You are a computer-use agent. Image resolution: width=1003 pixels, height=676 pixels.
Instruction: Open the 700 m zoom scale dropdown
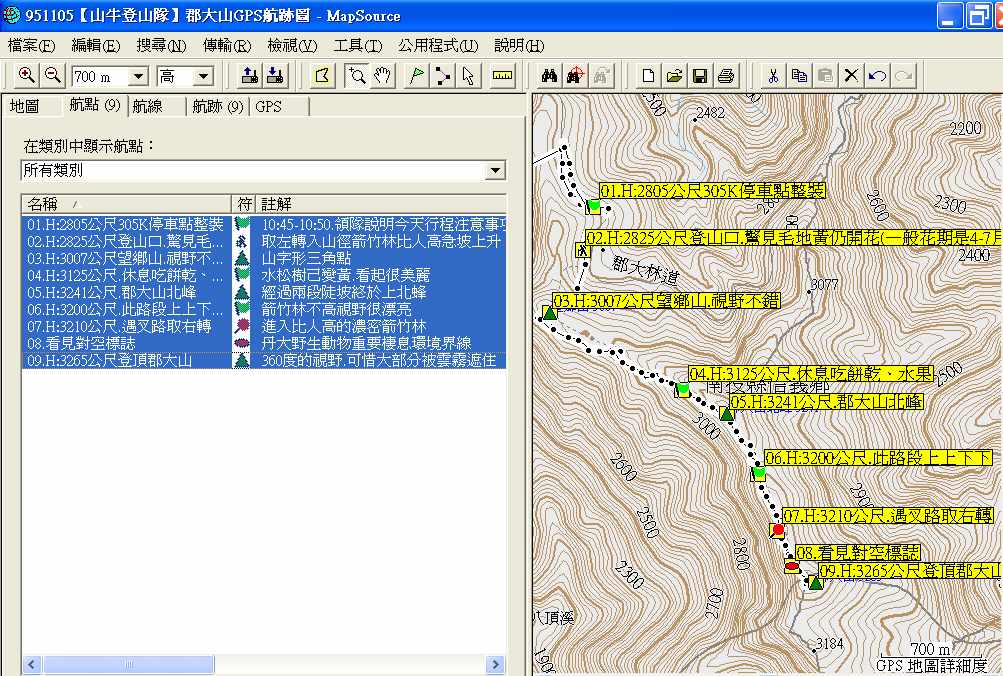[x=138, y=77]
